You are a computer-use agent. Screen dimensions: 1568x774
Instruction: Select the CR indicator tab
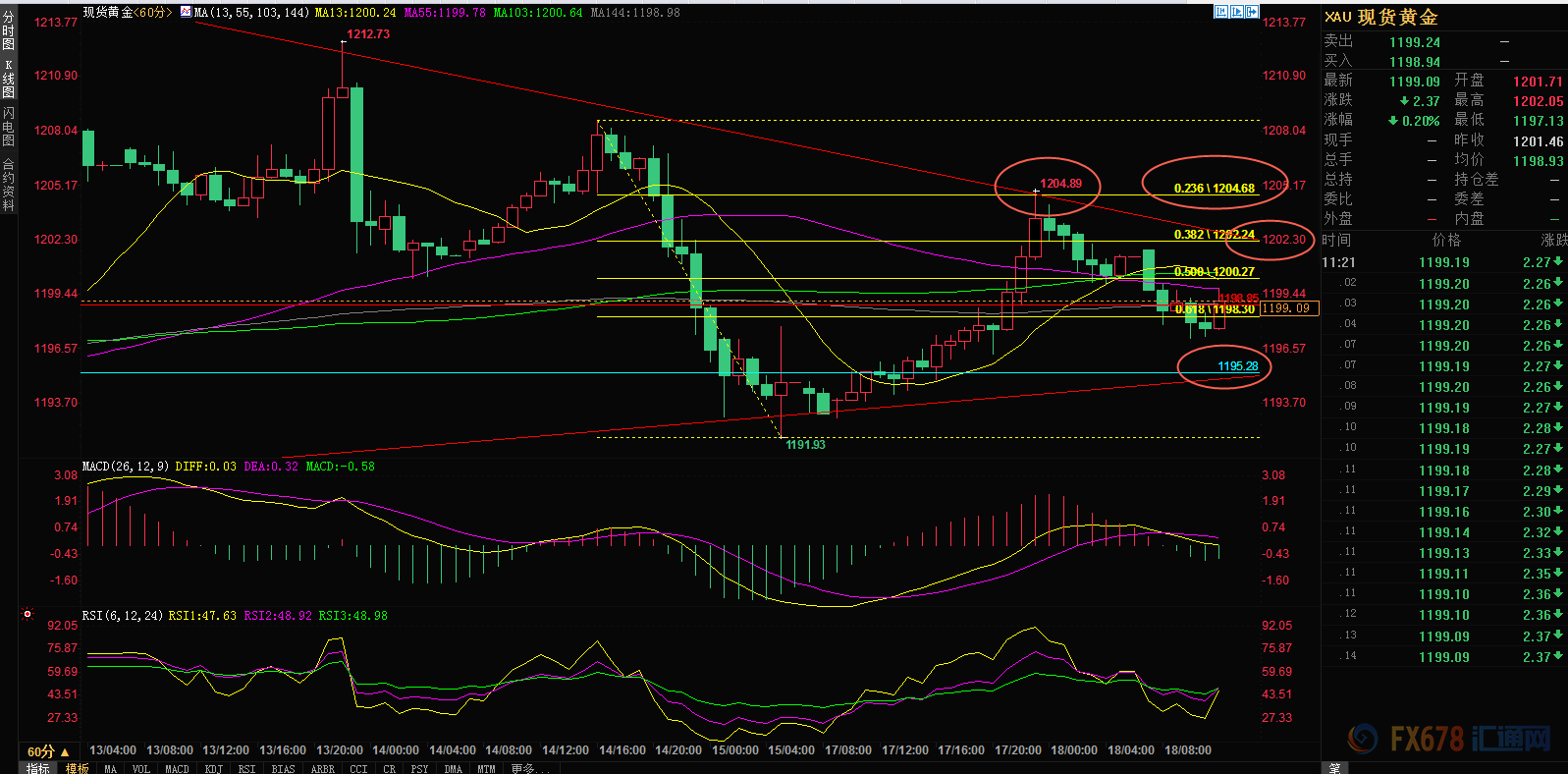coord(389,768)
